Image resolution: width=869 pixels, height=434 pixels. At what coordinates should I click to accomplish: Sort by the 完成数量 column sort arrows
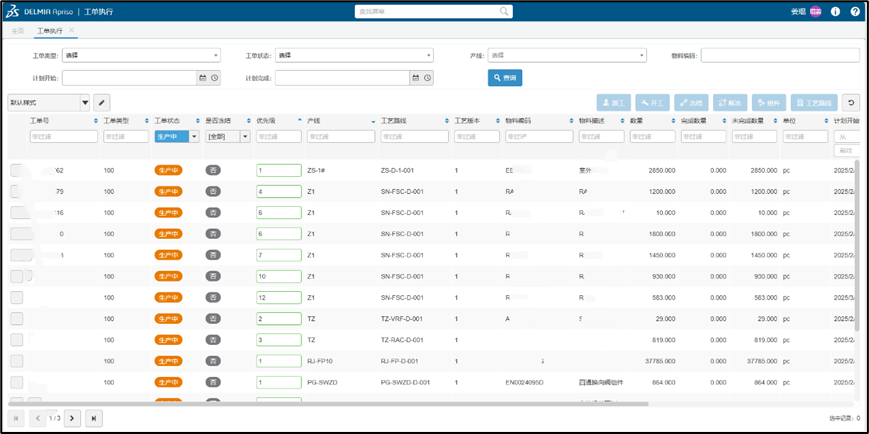tap(724, 121)
